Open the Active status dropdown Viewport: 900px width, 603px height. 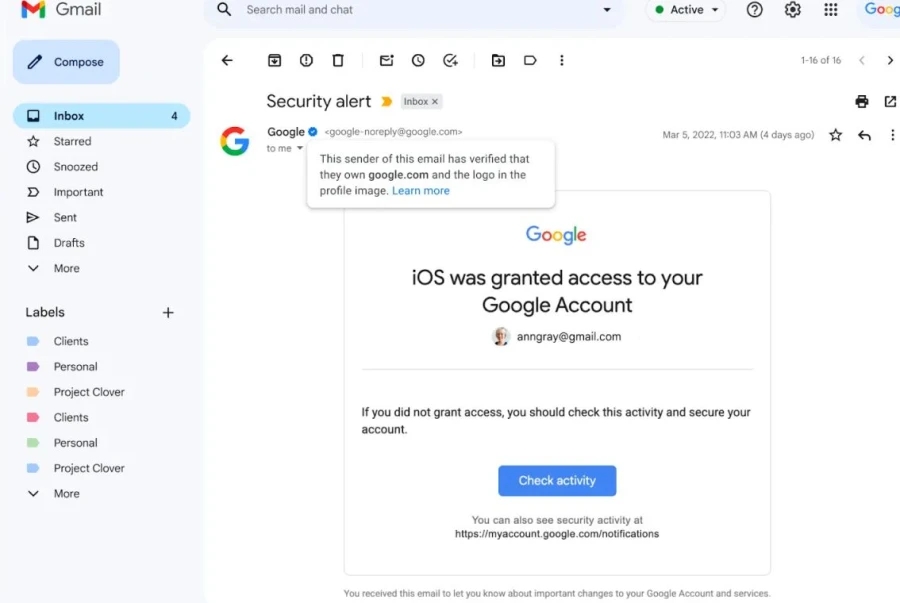[686, 10]
